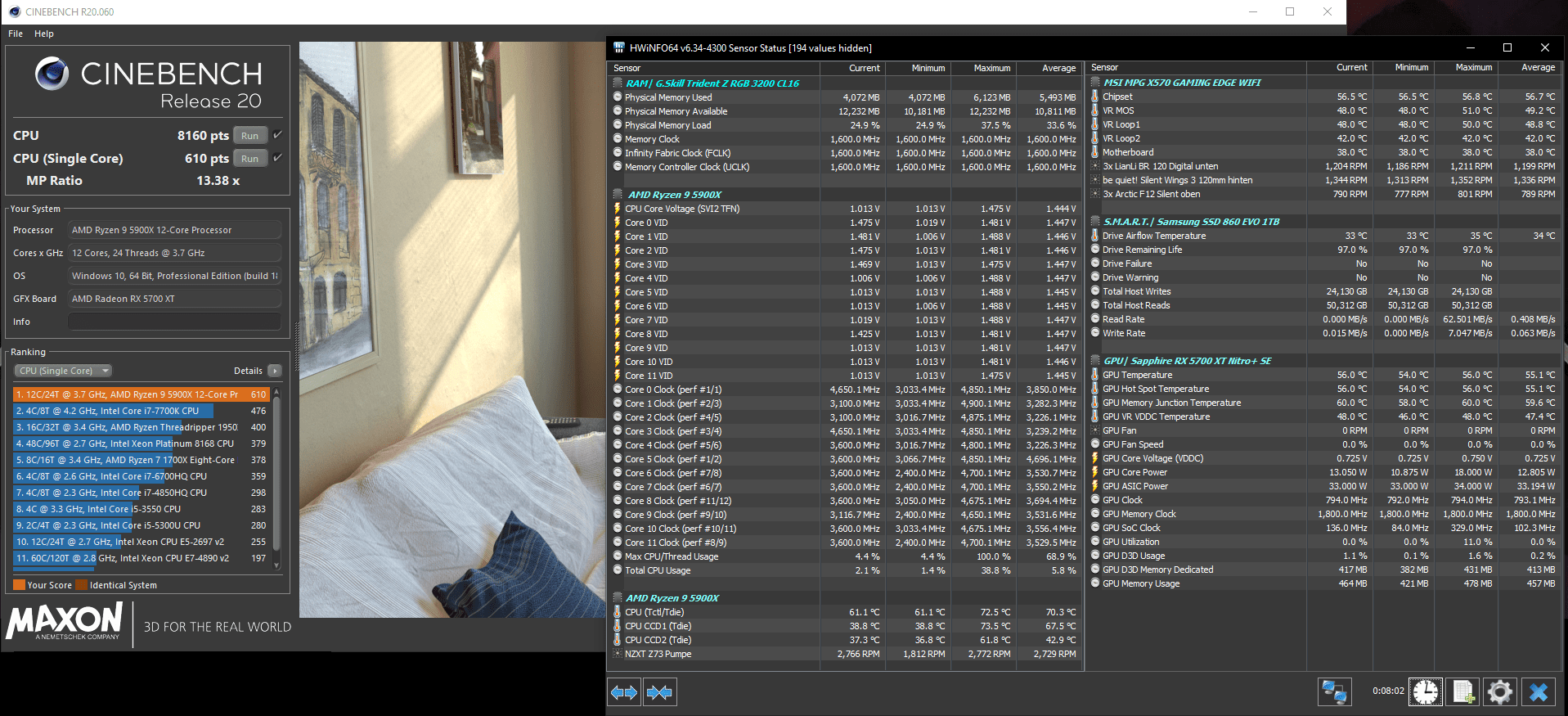1568x716 pixels.
Task: Select the GPU Memory Junction Temperature row
Action: (x=1323, y=403)
